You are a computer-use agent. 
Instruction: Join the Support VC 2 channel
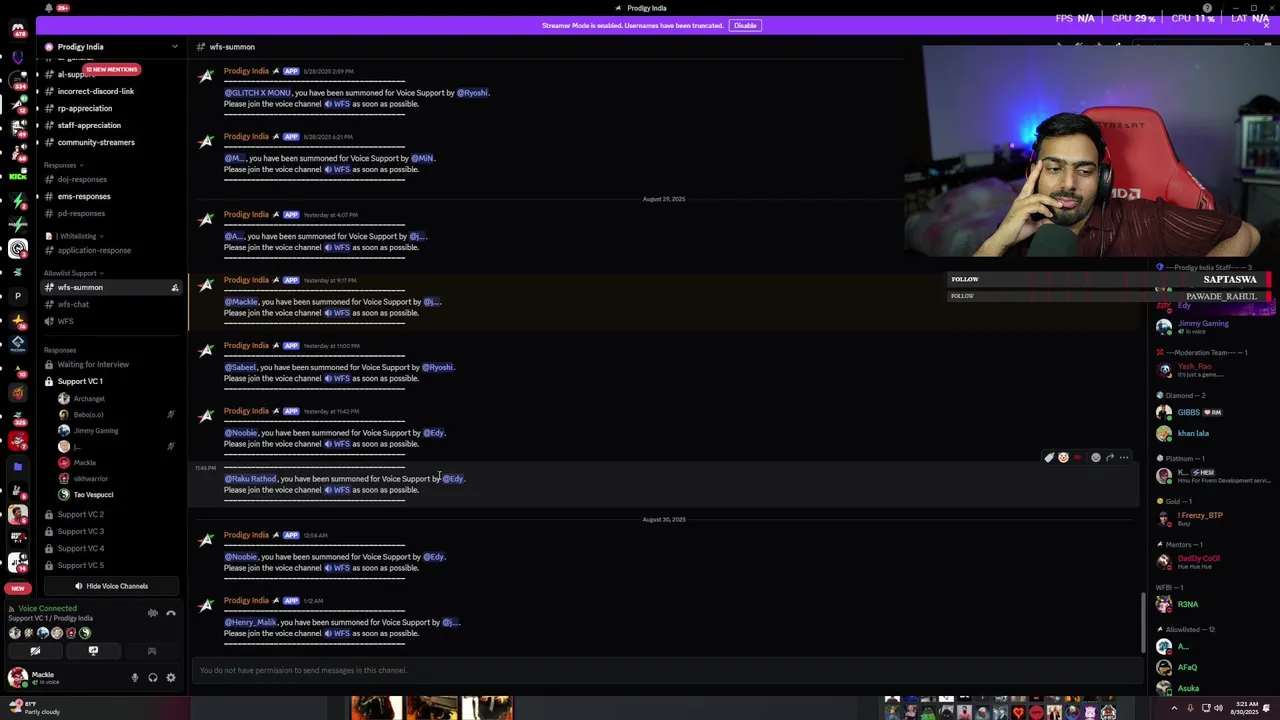(81, 514)
